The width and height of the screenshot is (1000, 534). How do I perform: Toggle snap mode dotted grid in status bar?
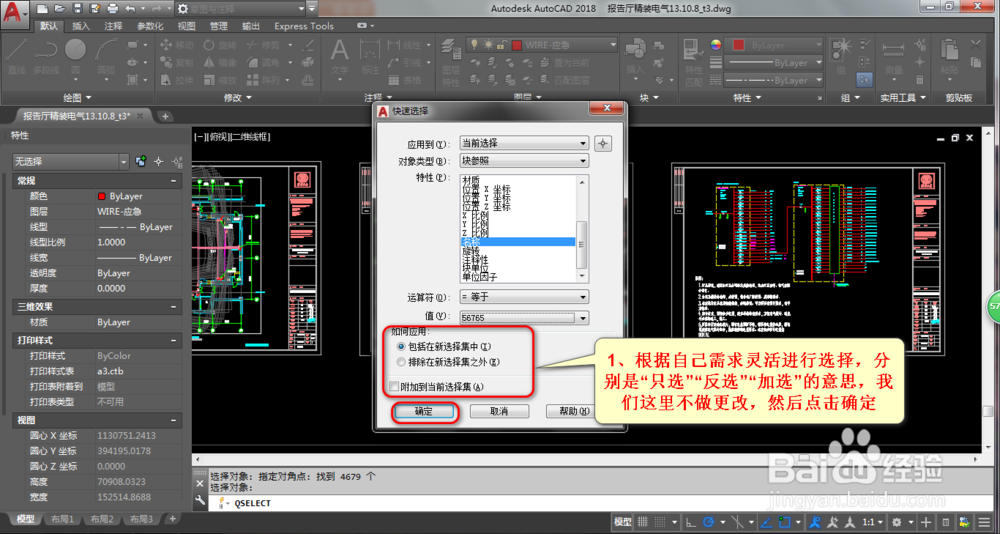[x=660, y=521]
